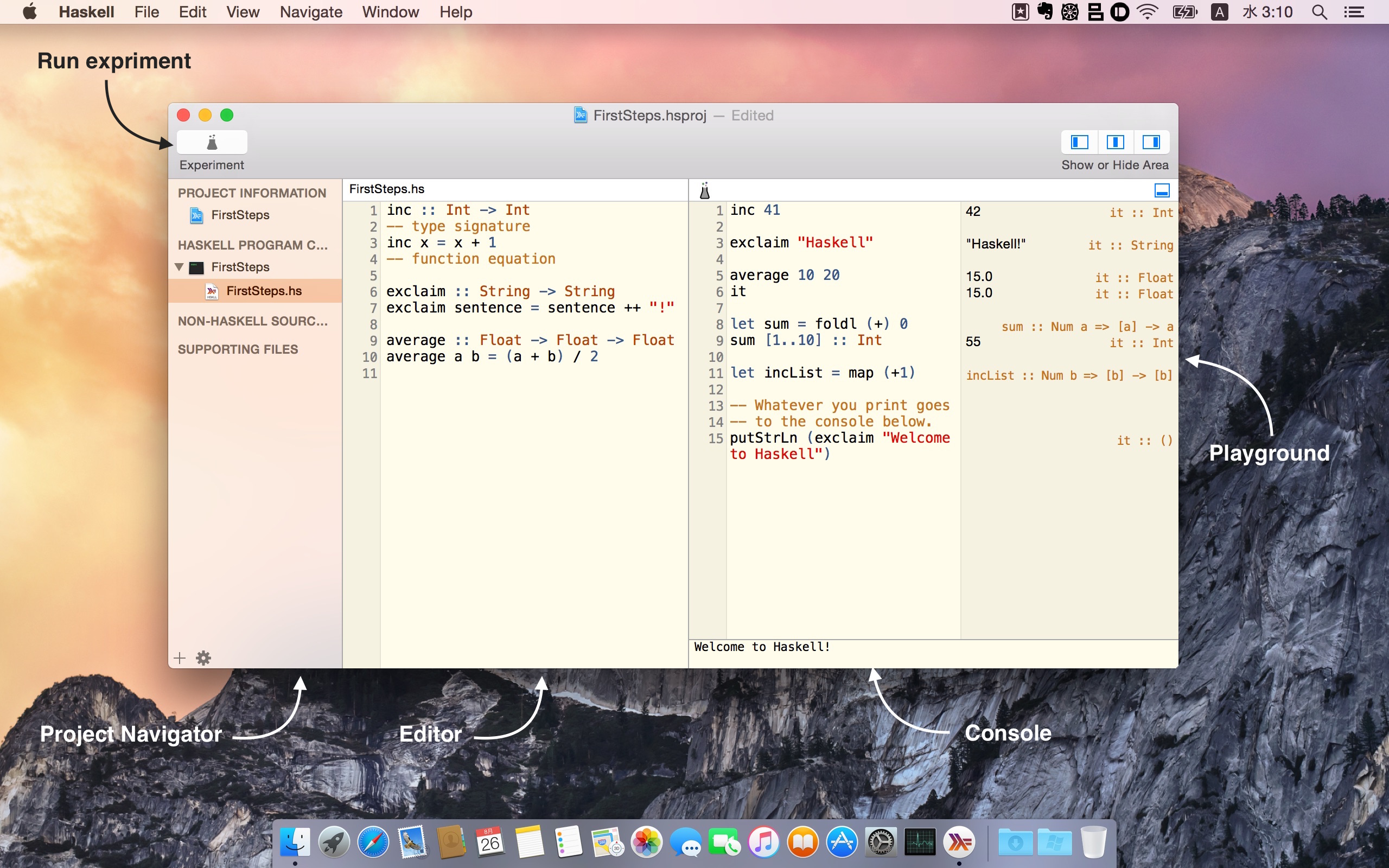This screenshot has width=1389, height=868.
Task: Click the Wi-Fi status icon
Action: point(1148,12)
